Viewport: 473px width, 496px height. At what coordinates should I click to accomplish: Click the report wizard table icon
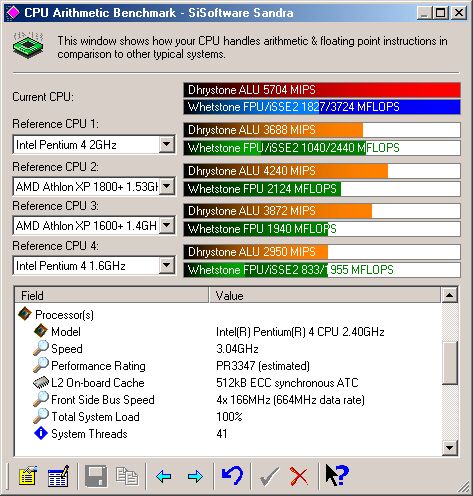pos(58,475)
